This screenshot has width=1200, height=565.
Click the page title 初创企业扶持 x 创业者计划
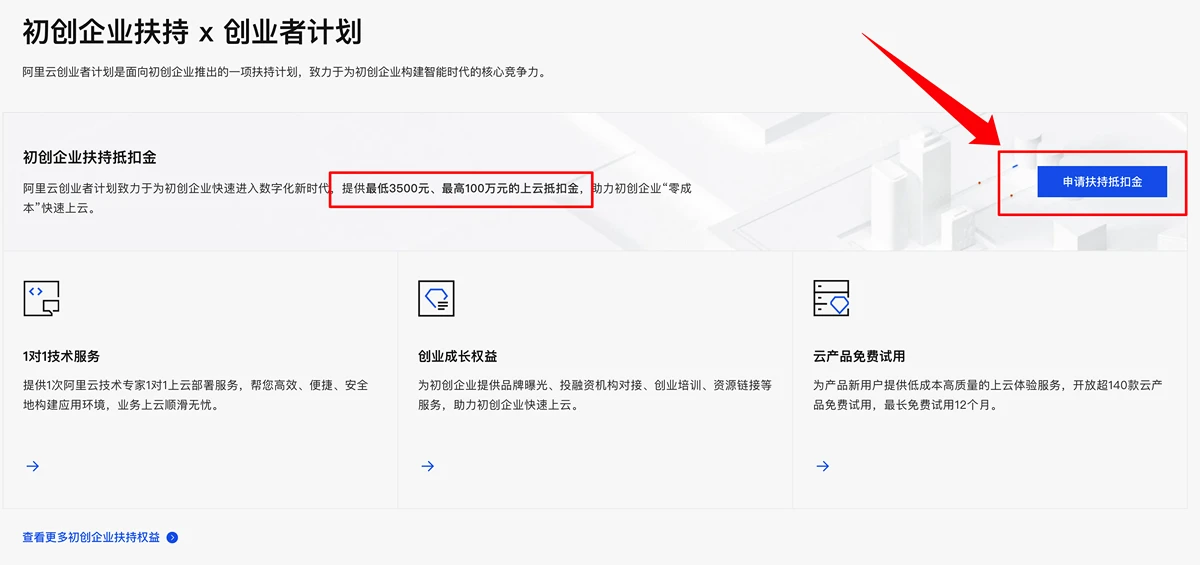(x=192, y=32)
